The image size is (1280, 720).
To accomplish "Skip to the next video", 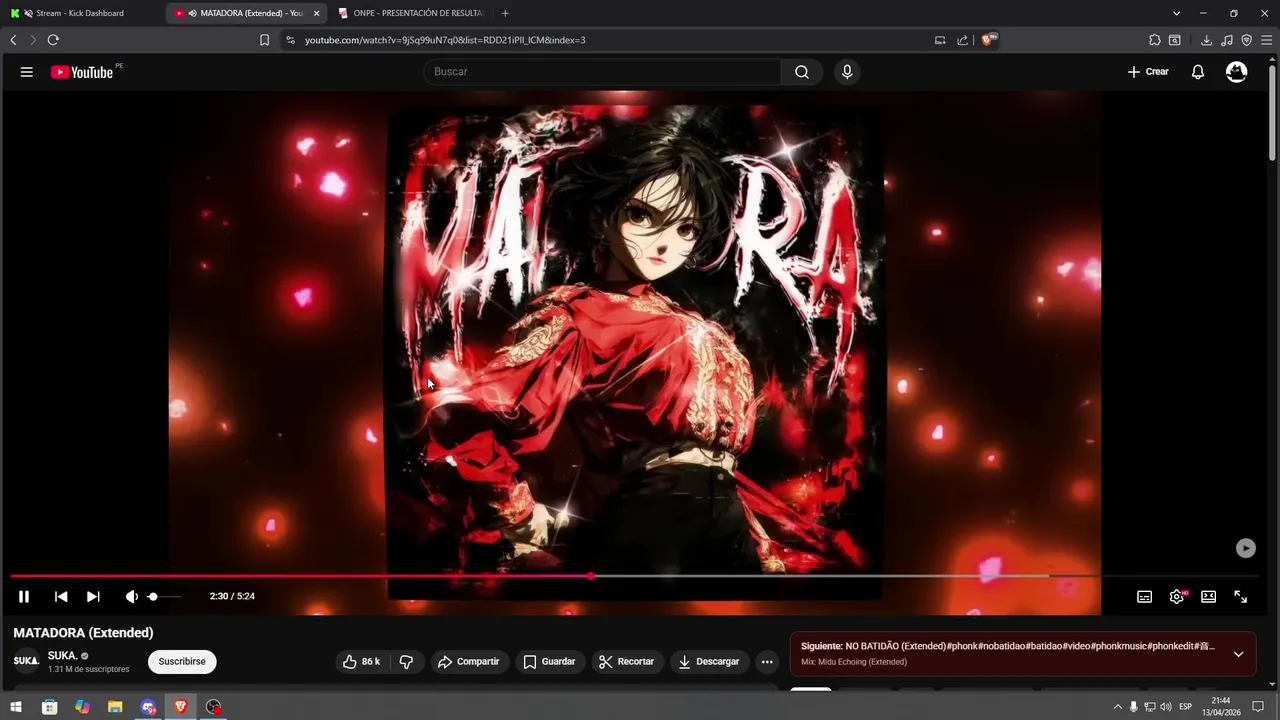I will coord(93,596).
